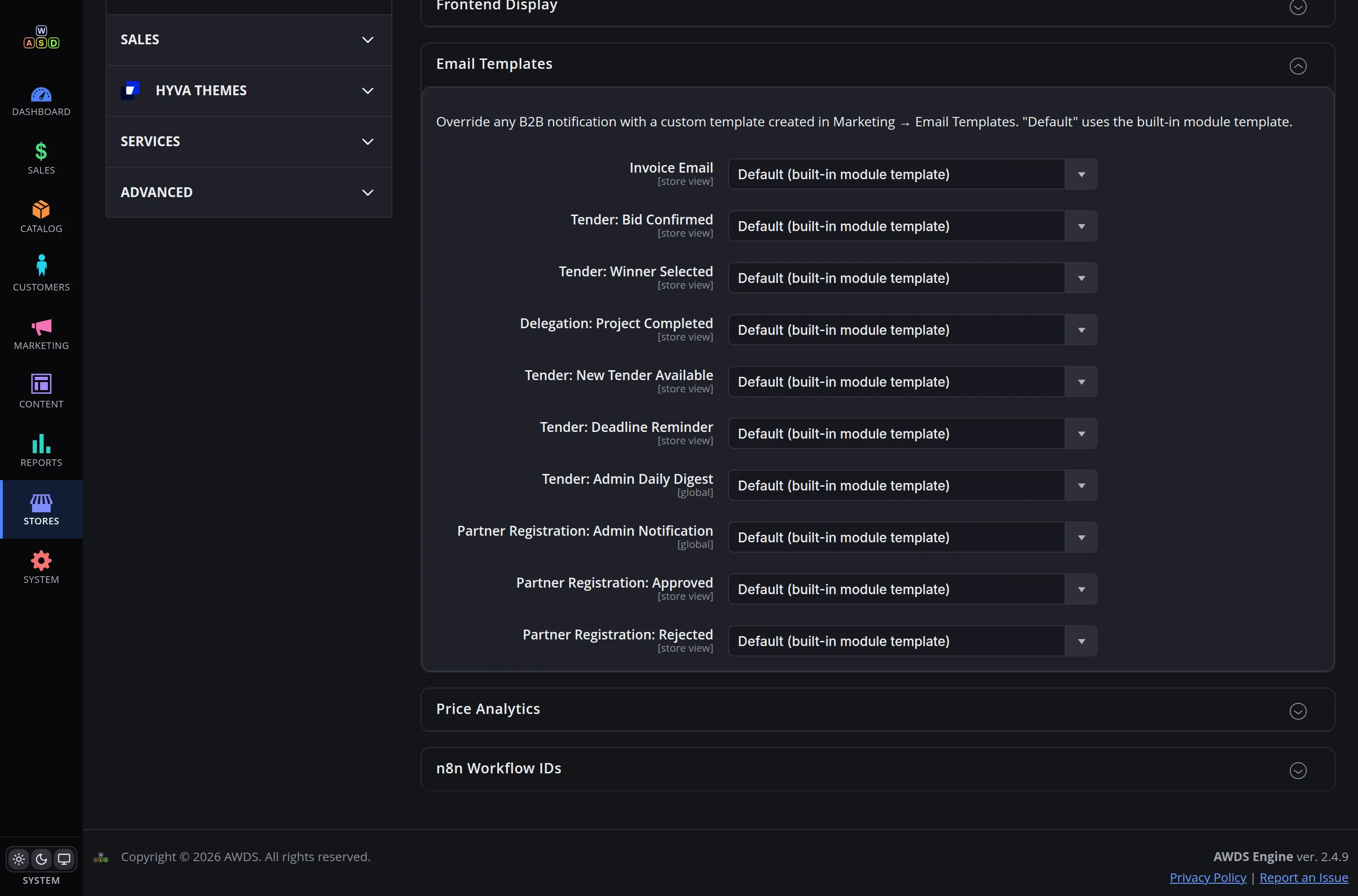Viewport: 1358px width, 896px height.
Task: Click the Hyva Themes logo icon
Action: (130, 90)
